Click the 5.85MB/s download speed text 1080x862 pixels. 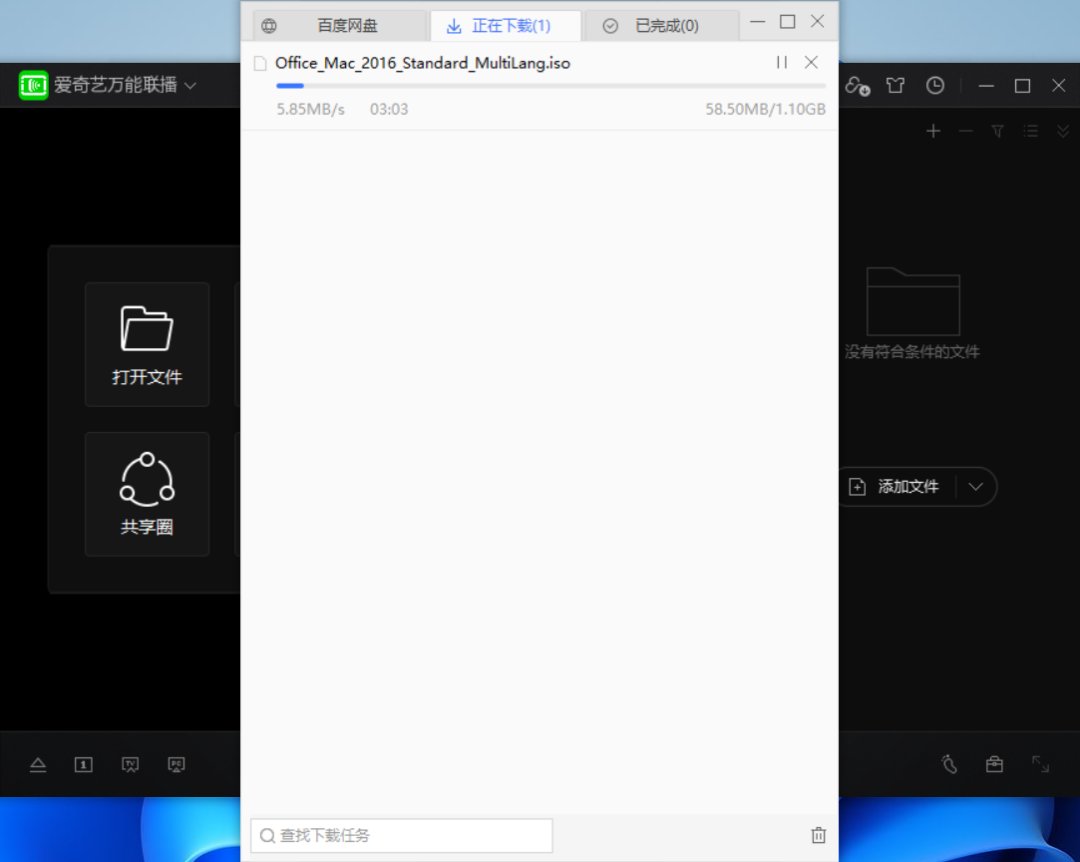point(311,110)
